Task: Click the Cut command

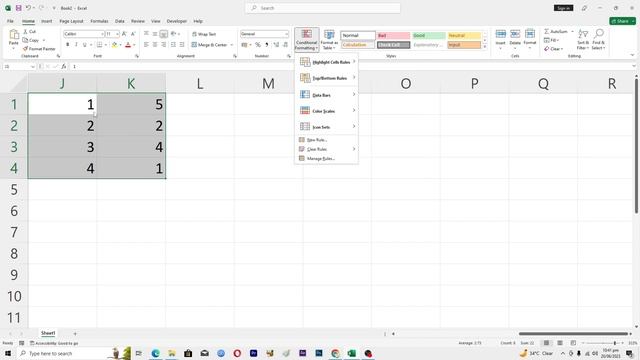Action: 29,31
